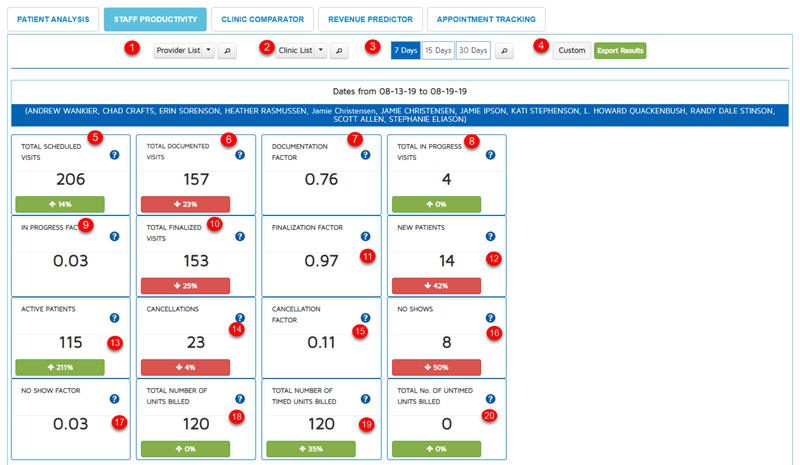Click the search icon beside 30 Days
Image resolution: width=800 pixels, height=465 pixels.
pos(504,50)
